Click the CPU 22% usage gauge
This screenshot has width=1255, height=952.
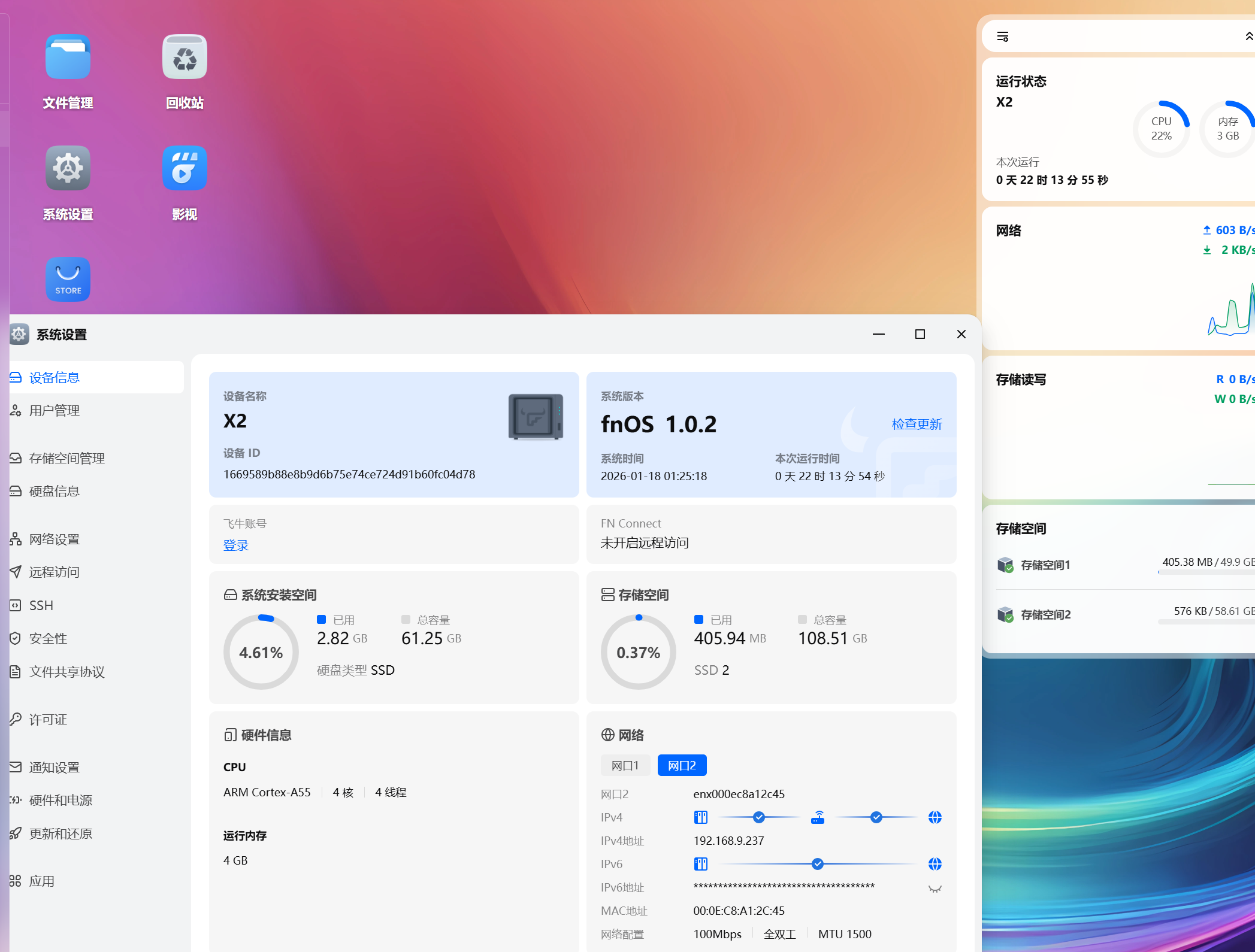[1161, 129]
